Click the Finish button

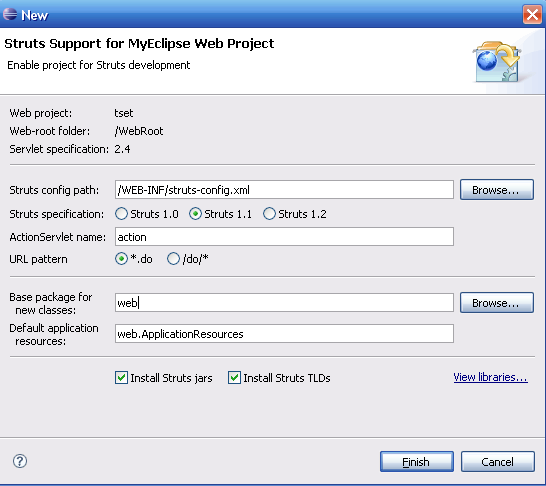417,462
